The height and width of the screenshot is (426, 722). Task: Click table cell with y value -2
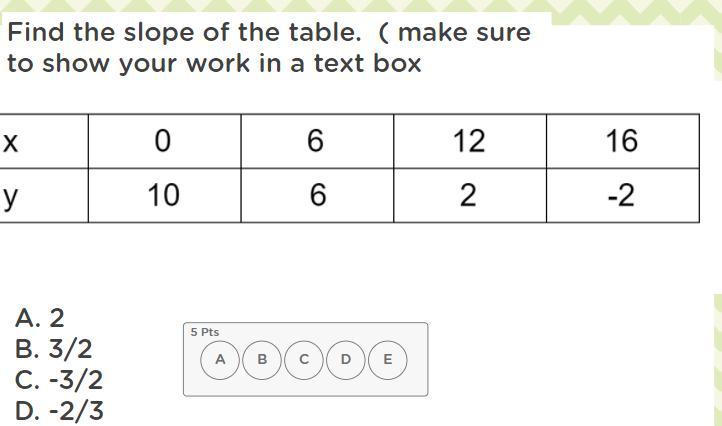coord(623,195)
